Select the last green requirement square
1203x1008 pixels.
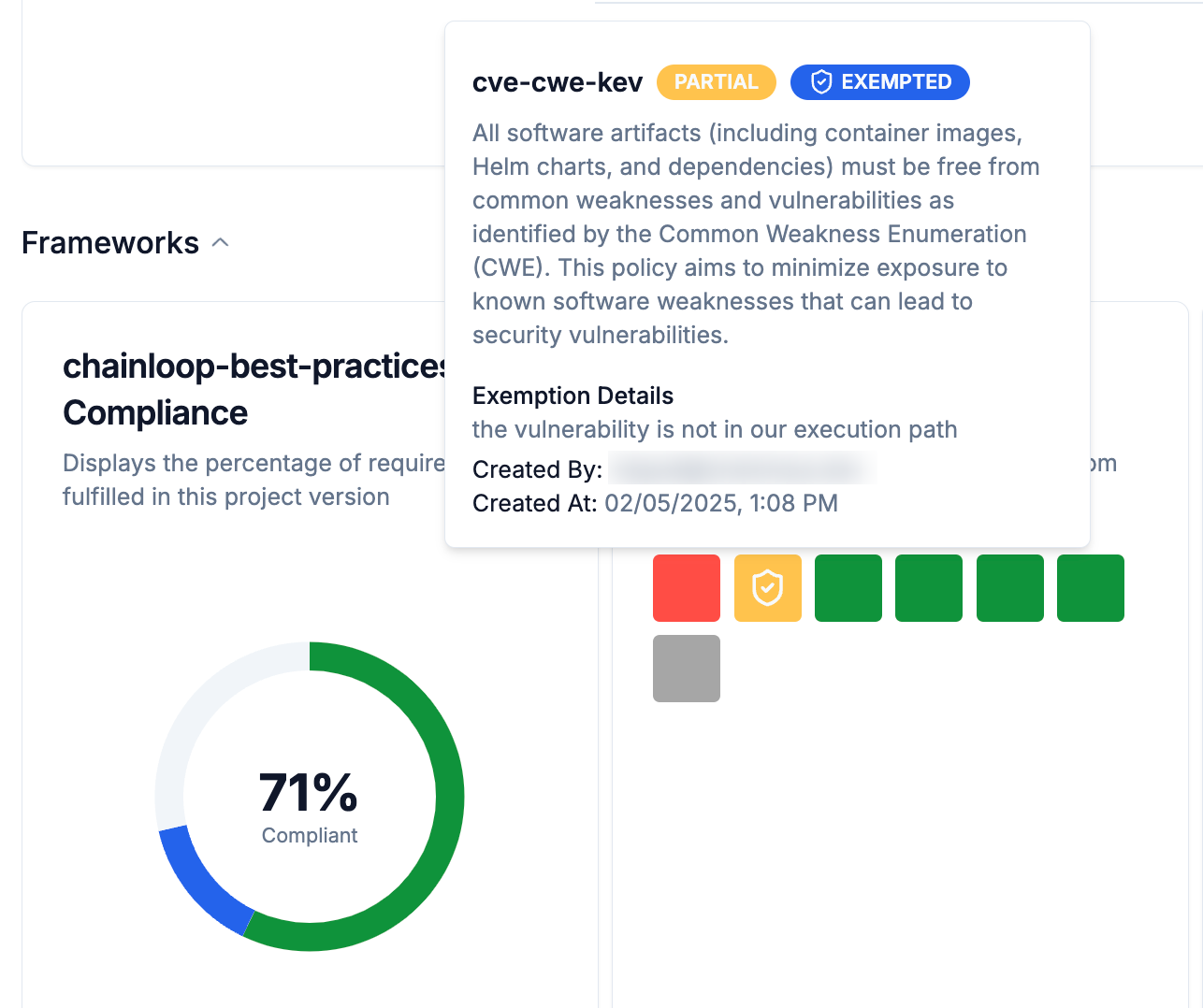(x=1091, y=588)
